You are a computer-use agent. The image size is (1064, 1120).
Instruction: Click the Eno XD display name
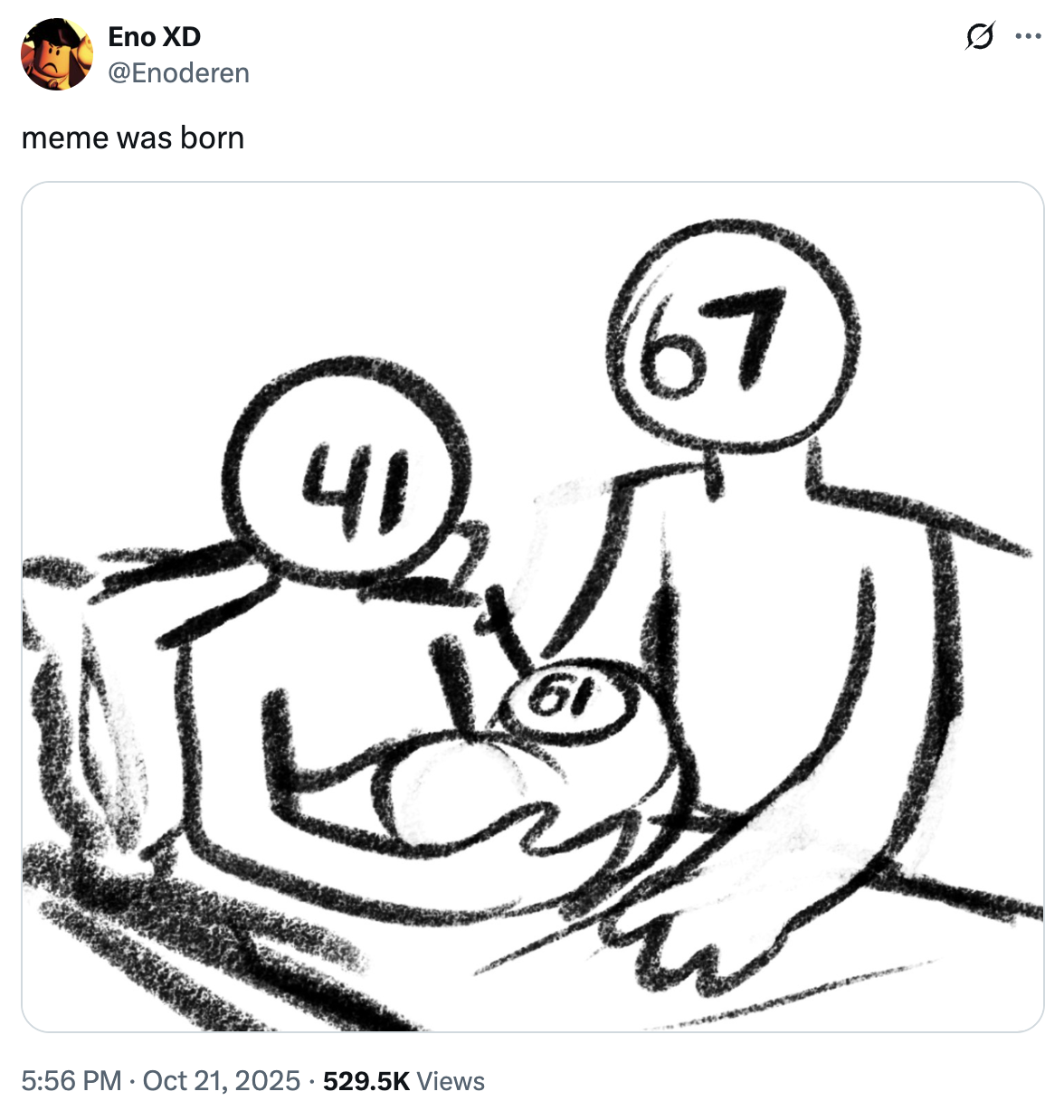(154, 36)
